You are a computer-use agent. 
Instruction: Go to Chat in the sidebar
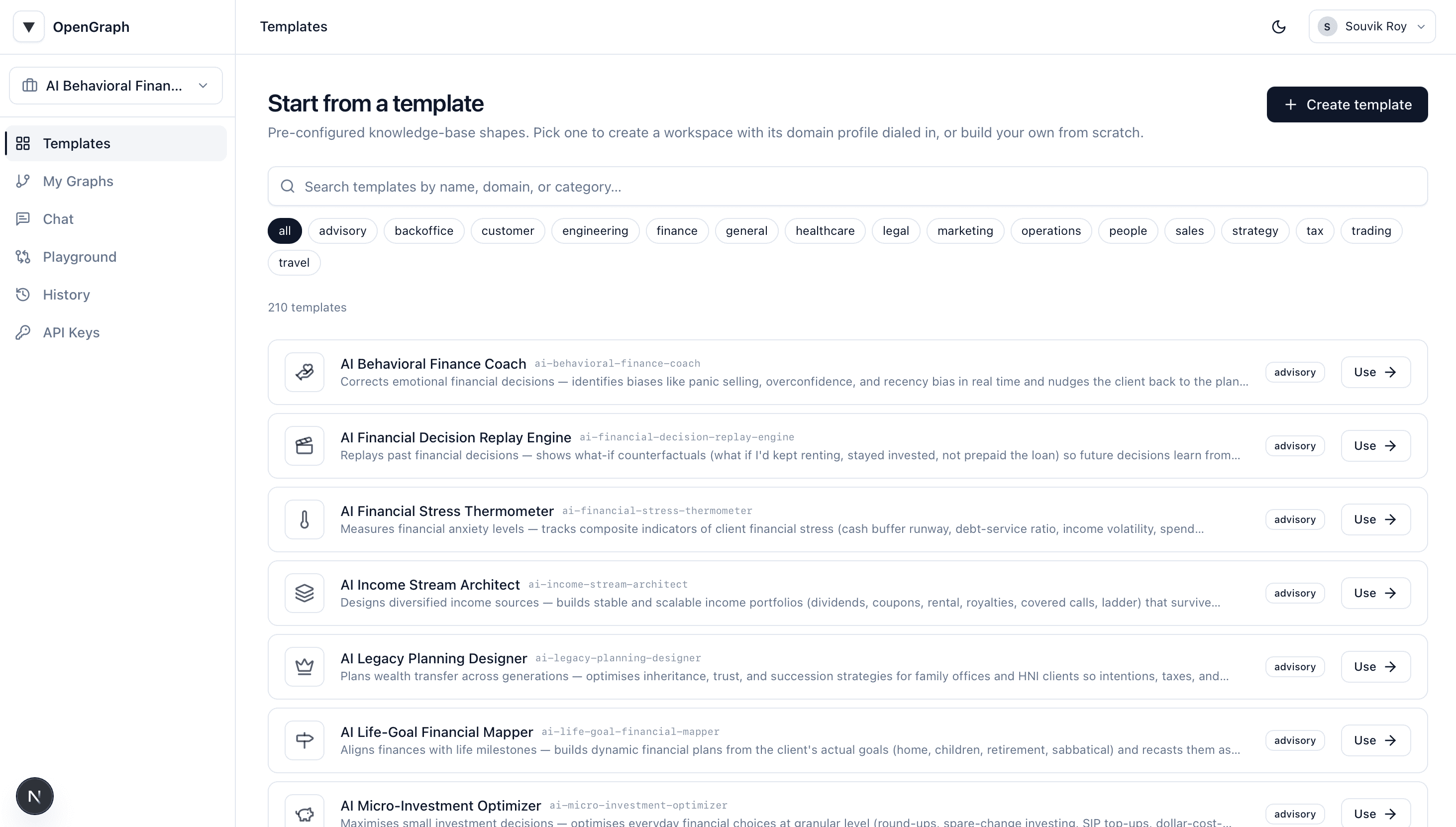pyautogui.click(x=58, y=219)
